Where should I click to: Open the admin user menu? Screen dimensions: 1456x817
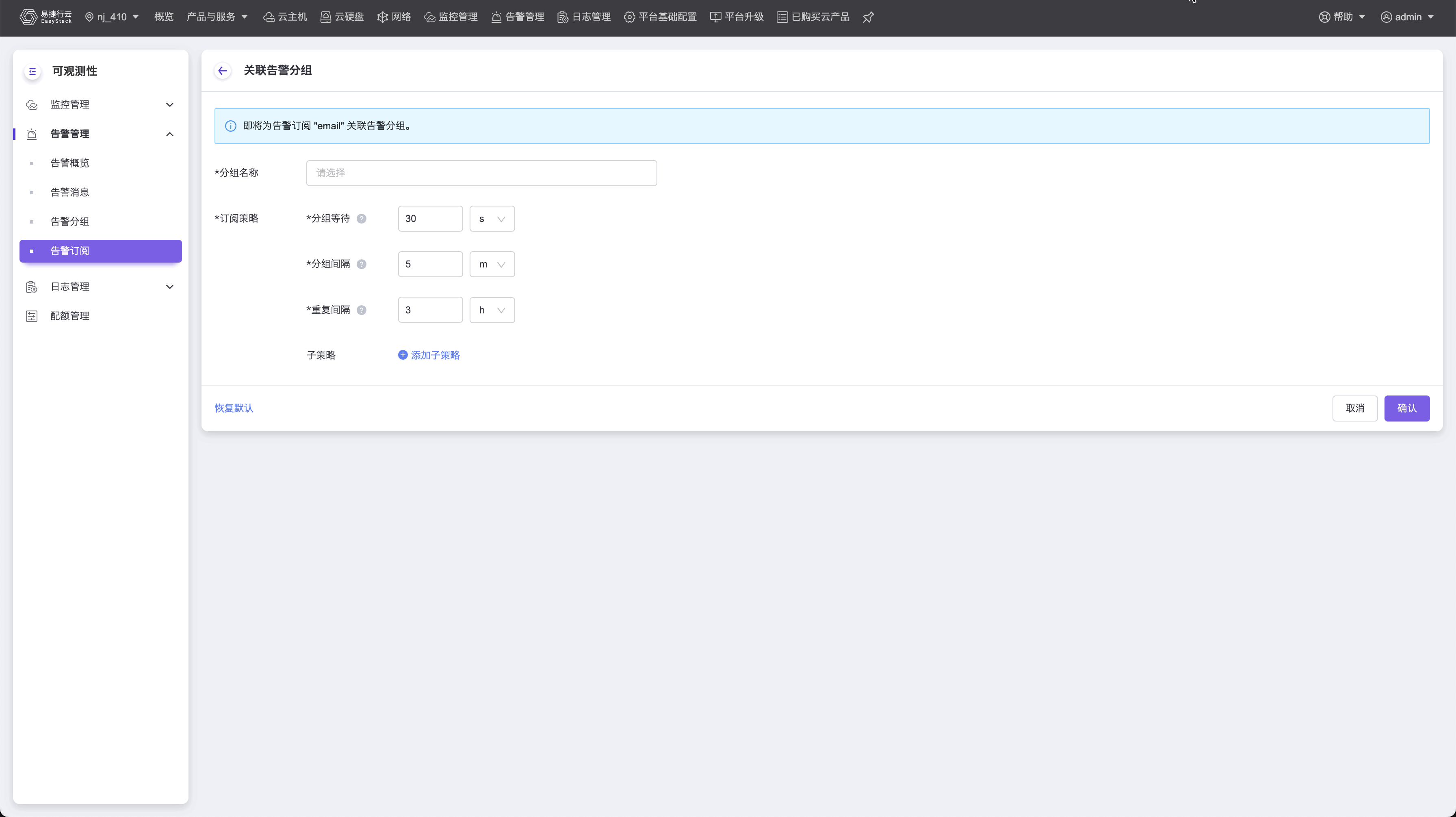pyautogui.click(x=1407, y=17)
